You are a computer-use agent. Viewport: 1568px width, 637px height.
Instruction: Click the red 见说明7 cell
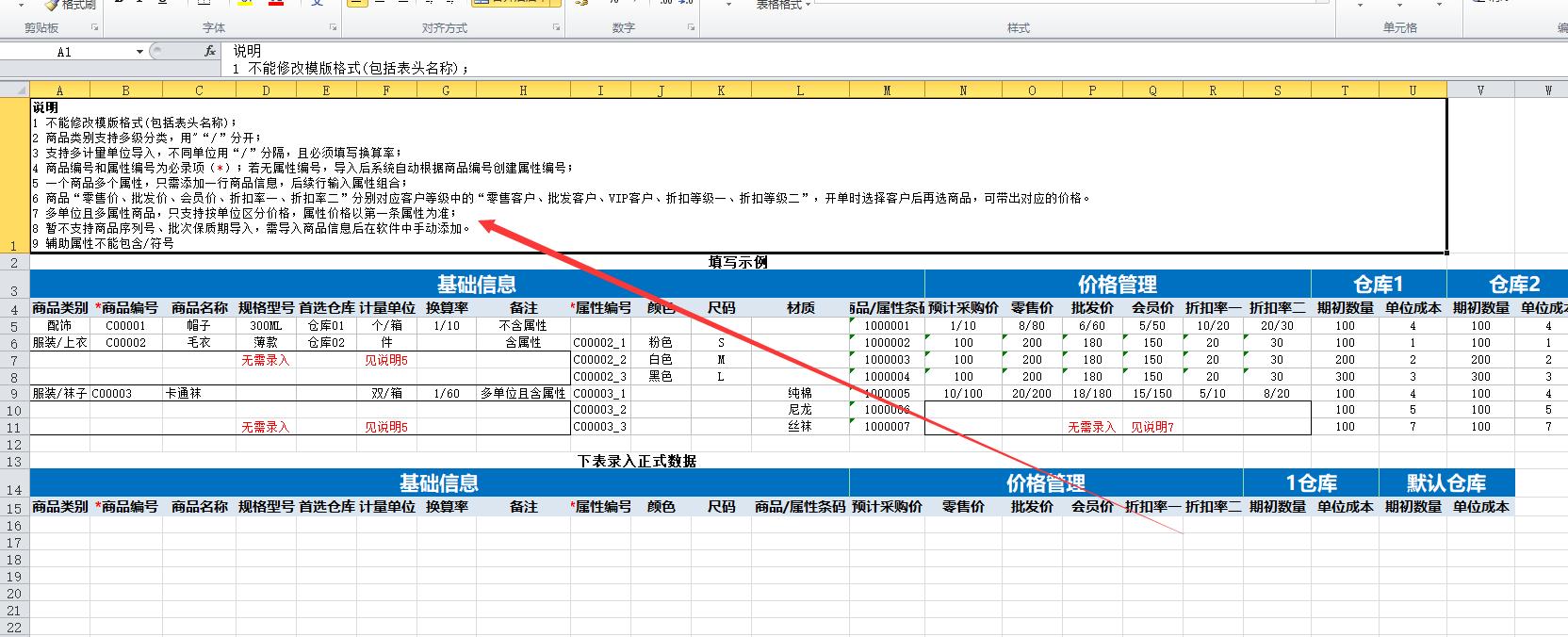[x=1152, y=427]
